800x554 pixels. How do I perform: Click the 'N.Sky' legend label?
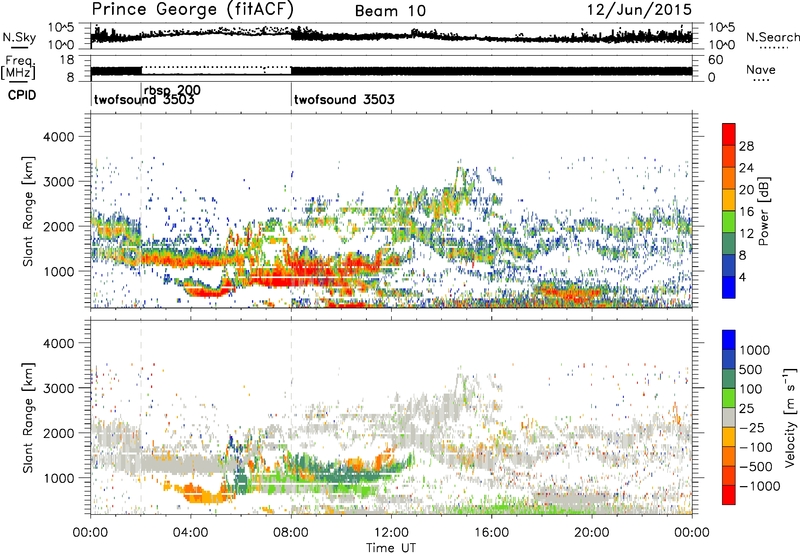point(19,37)
